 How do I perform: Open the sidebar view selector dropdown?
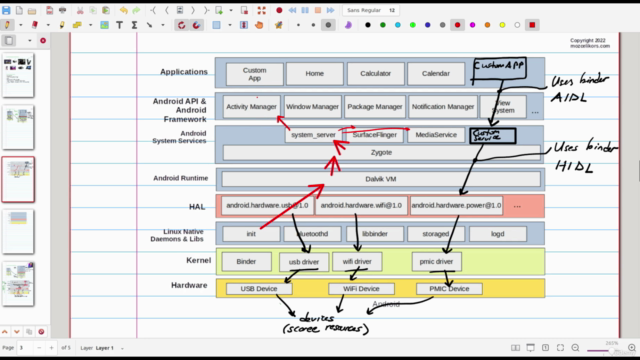click(29, 40)
